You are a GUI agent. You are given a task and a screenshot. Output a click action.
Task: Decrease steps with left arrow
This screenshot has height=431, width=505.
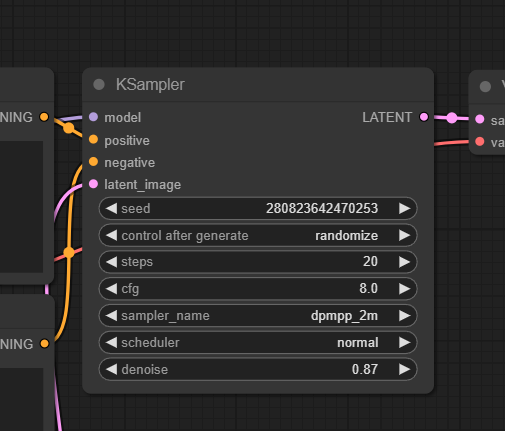(x=111, y=262)
